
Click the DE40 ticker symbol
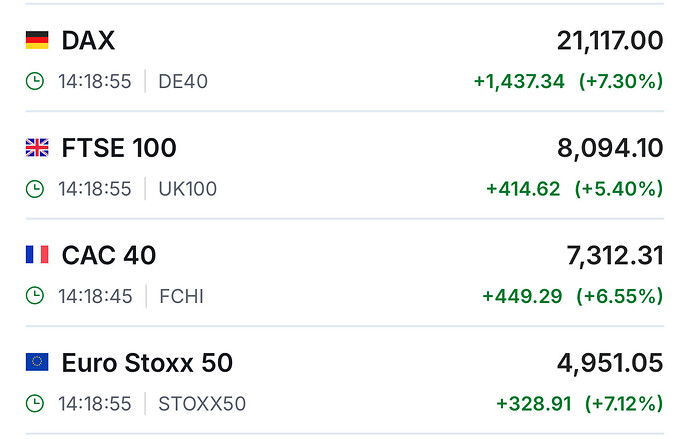tap(183, 81)
